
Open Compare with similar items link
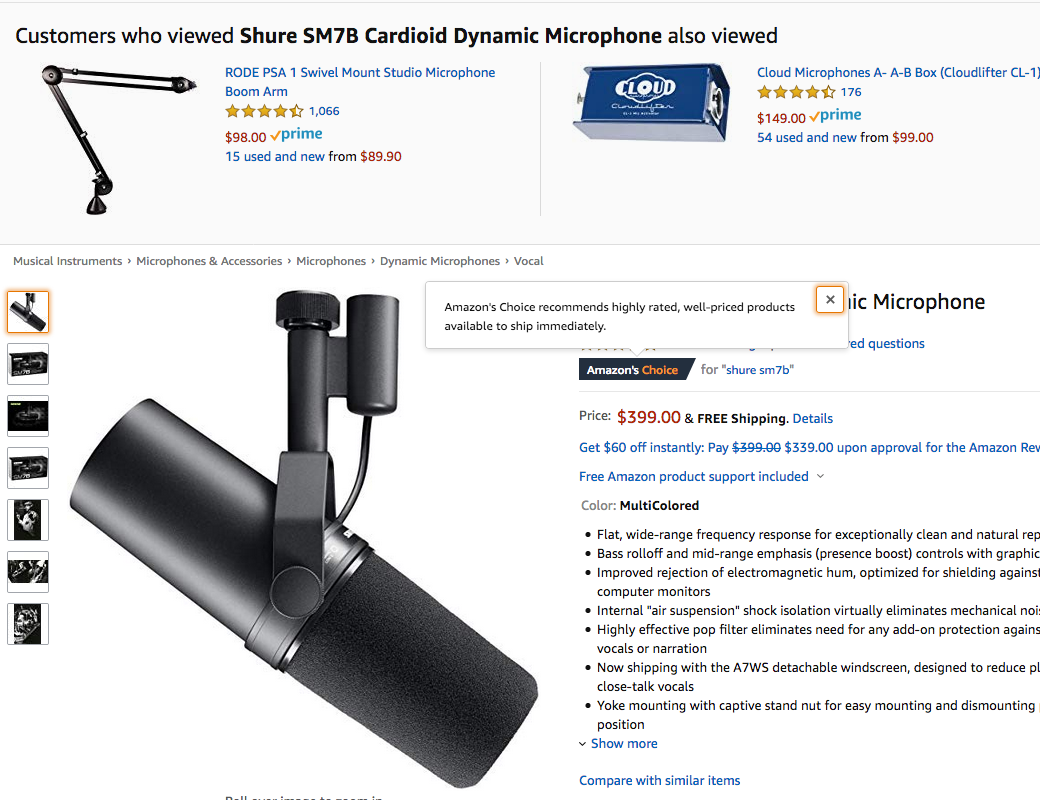660,781
